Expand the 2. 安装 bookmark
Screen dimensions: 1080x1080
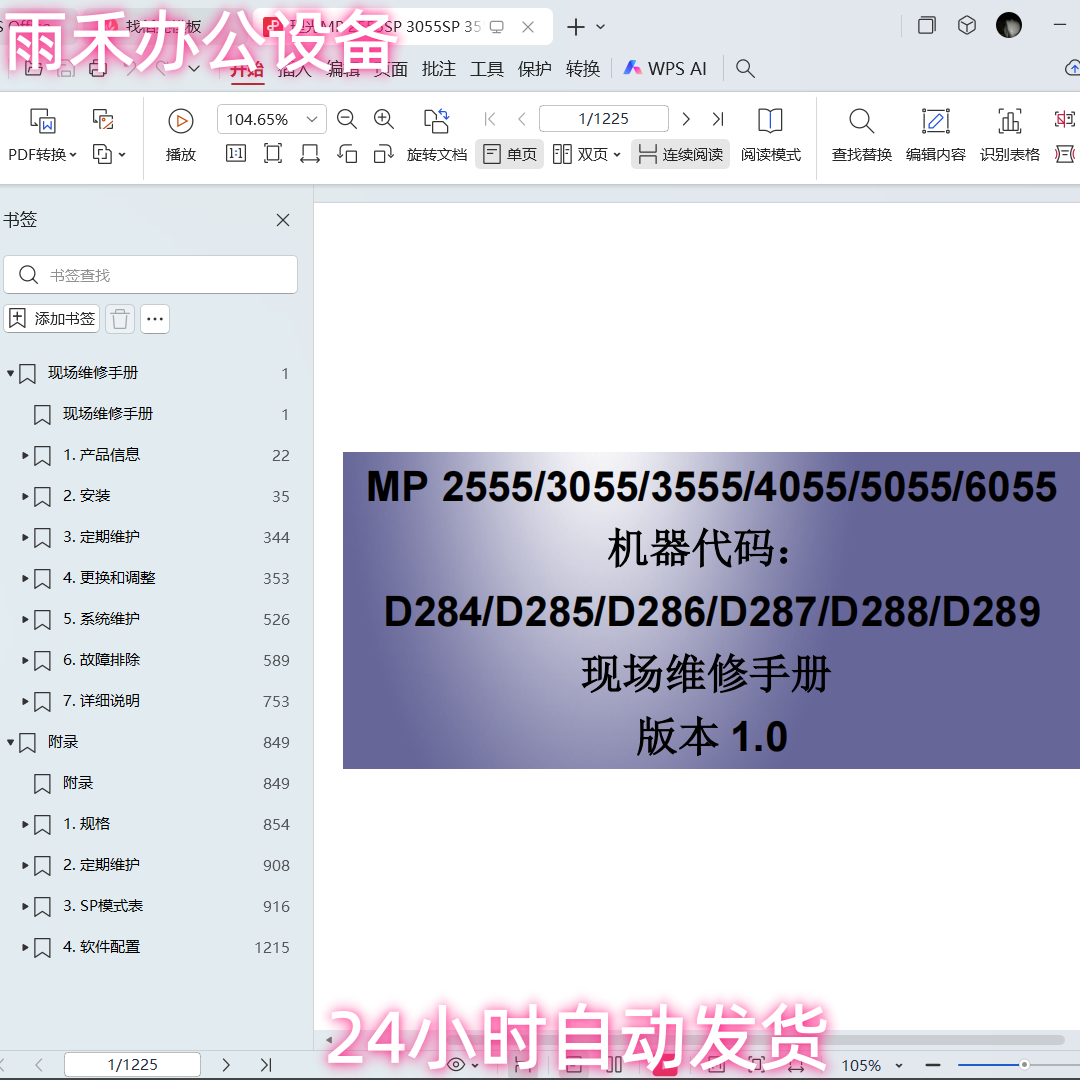25,496
